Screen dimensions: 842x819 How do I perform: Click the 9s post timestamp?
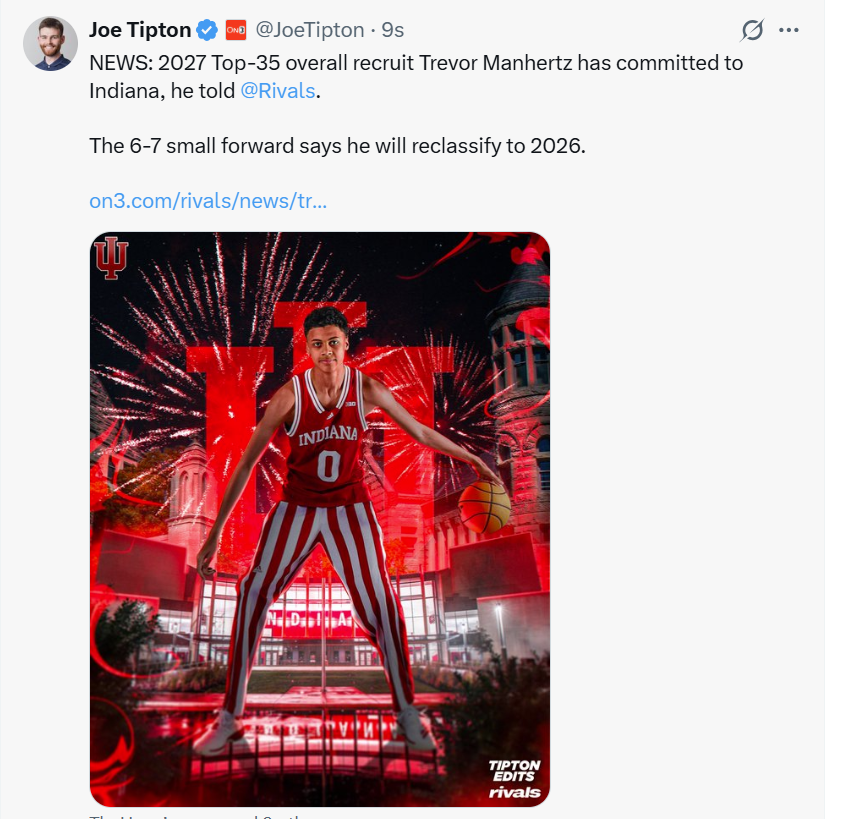tap(393, 30)
